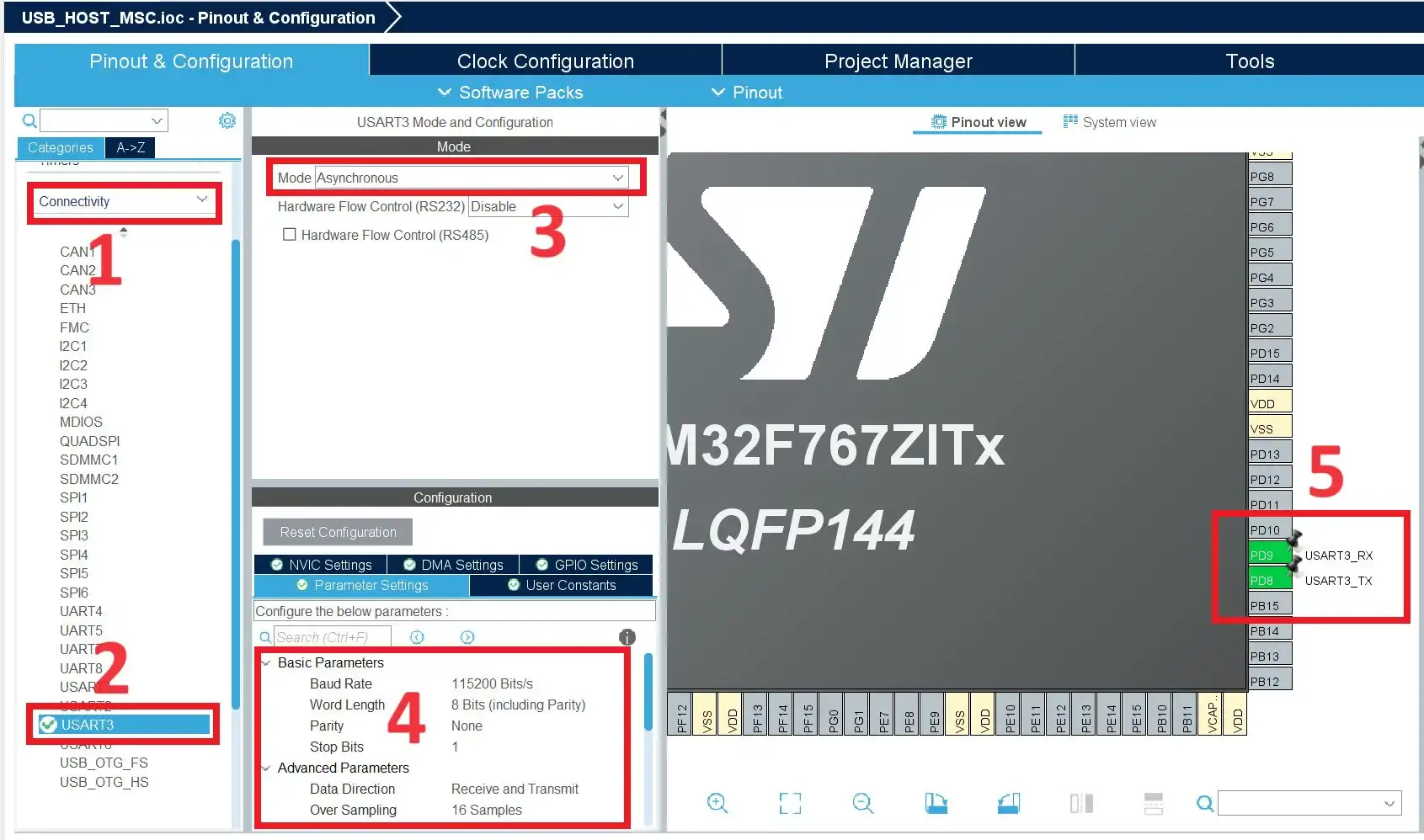Select the PD10 pin
The image size is (1424, 840).
[x=1270, y=529]
